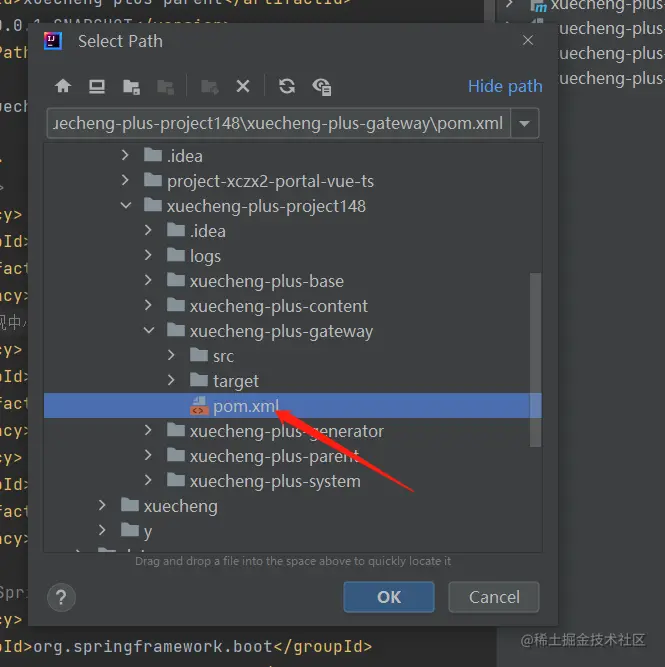Expand the xuecheng folder
Viewport: 665px width, 667px height.
pyautogui.click(x=102, y=505)
